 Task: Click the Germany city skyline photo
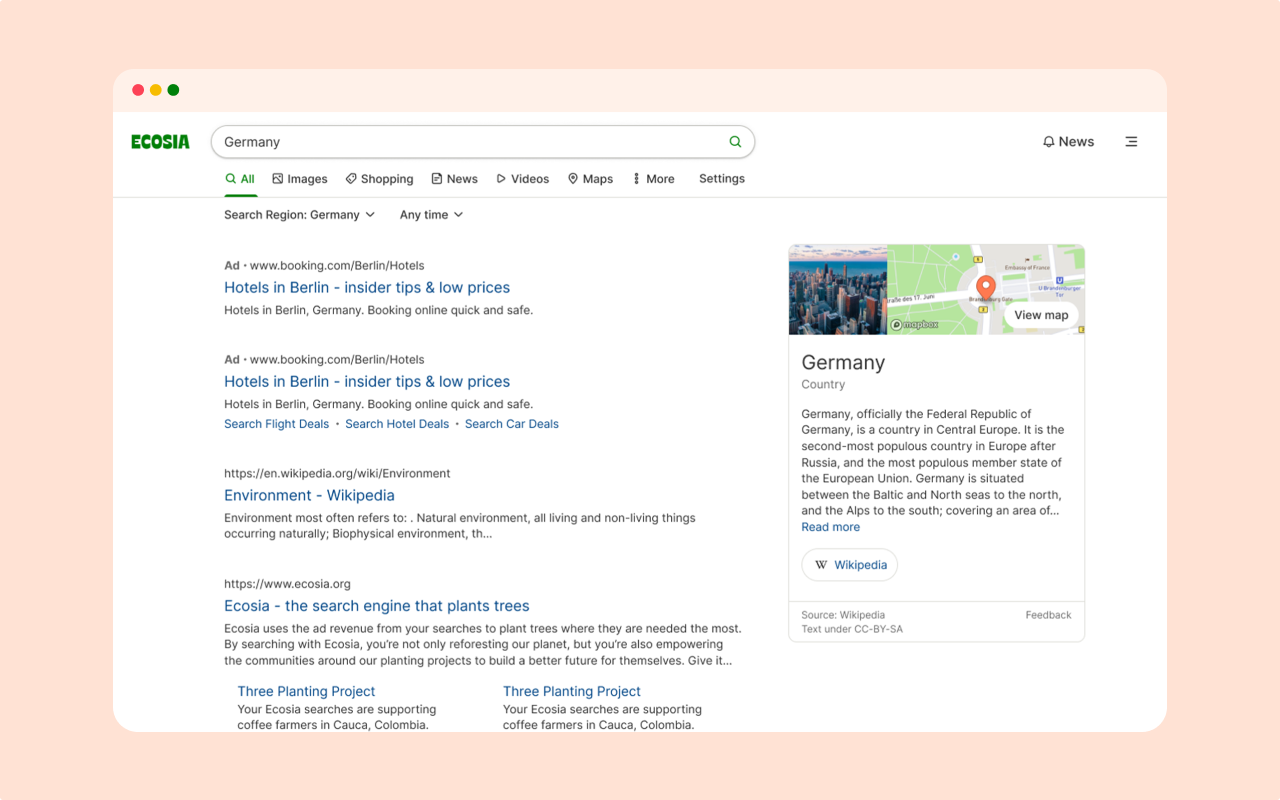coord(837,290)
